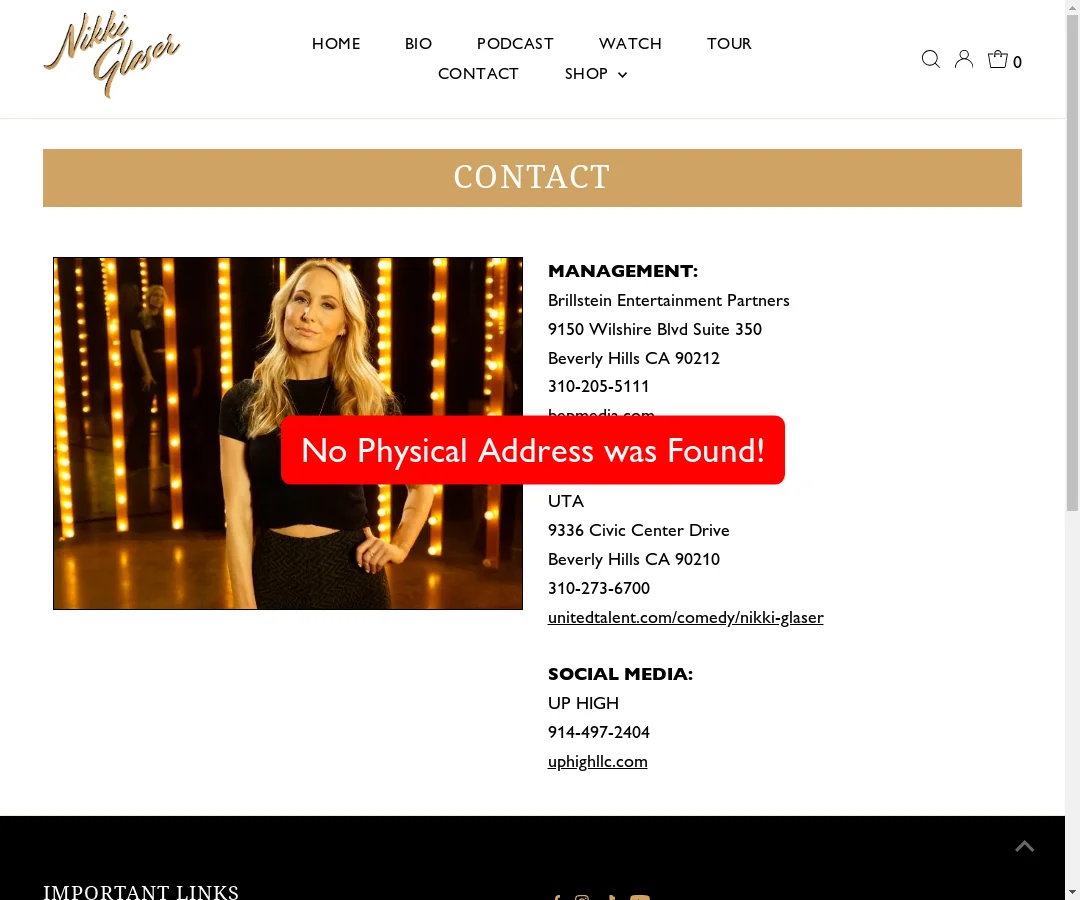
Task: Select the WATCH menu item
Action: pyautogui.click(x=630, y=43)
